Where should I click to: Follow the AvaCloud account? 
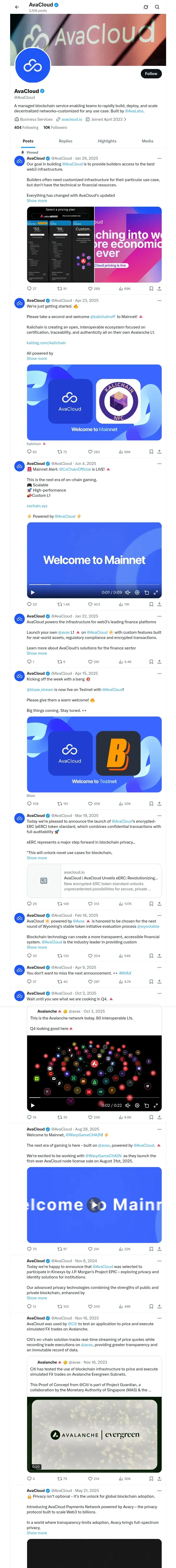pos(150,74)
